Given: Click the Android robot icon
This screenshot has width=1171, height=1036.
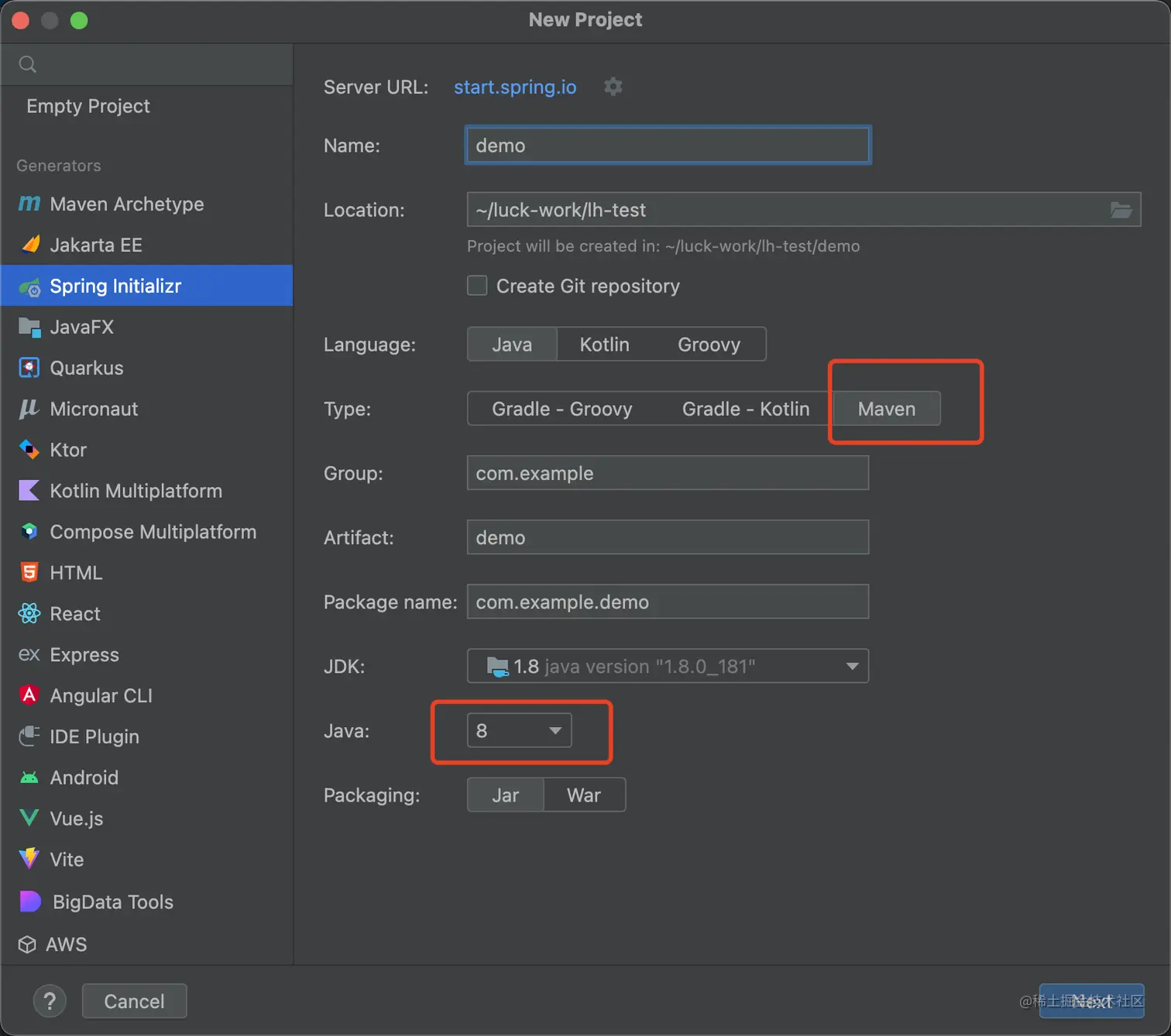Looking at the screenshot, I should 29,777.
